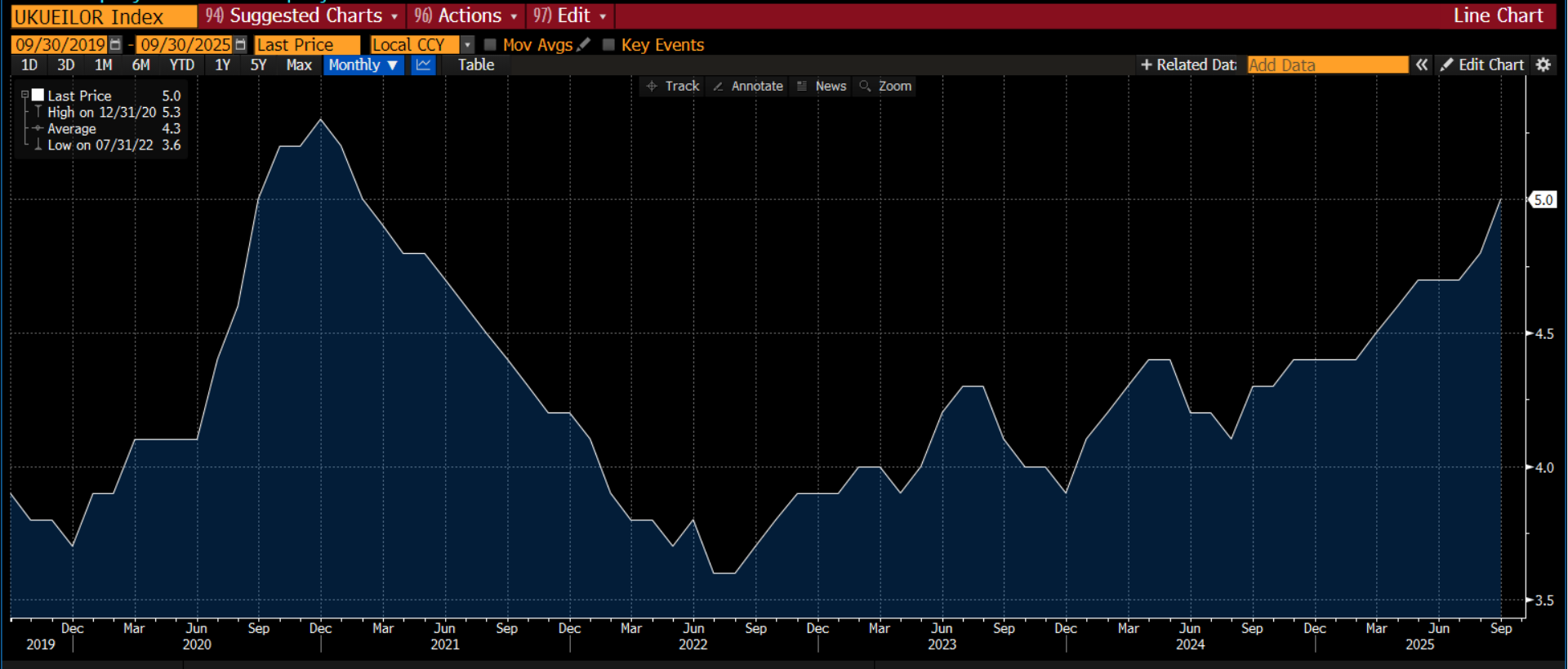Switch to the Table view tab
Image resolution: width=1568 pixels, height=669 pixels.
pyautogui.click(x=476, y=65)
